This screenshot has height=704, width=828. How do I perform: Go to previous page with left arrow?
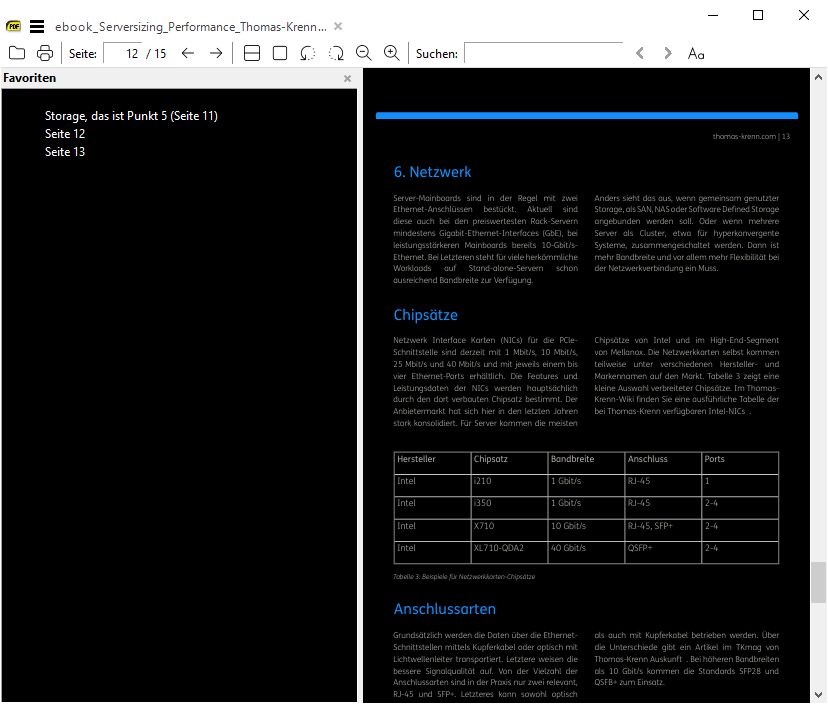(x=188, y=53)
